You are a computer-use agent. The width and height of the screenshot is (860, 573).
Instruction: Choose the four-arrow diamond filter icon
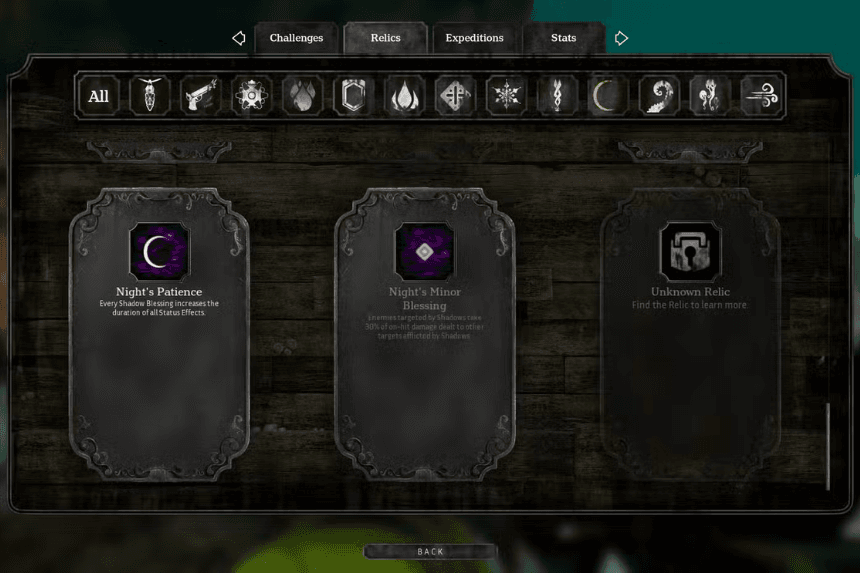[x=455, y=96]
